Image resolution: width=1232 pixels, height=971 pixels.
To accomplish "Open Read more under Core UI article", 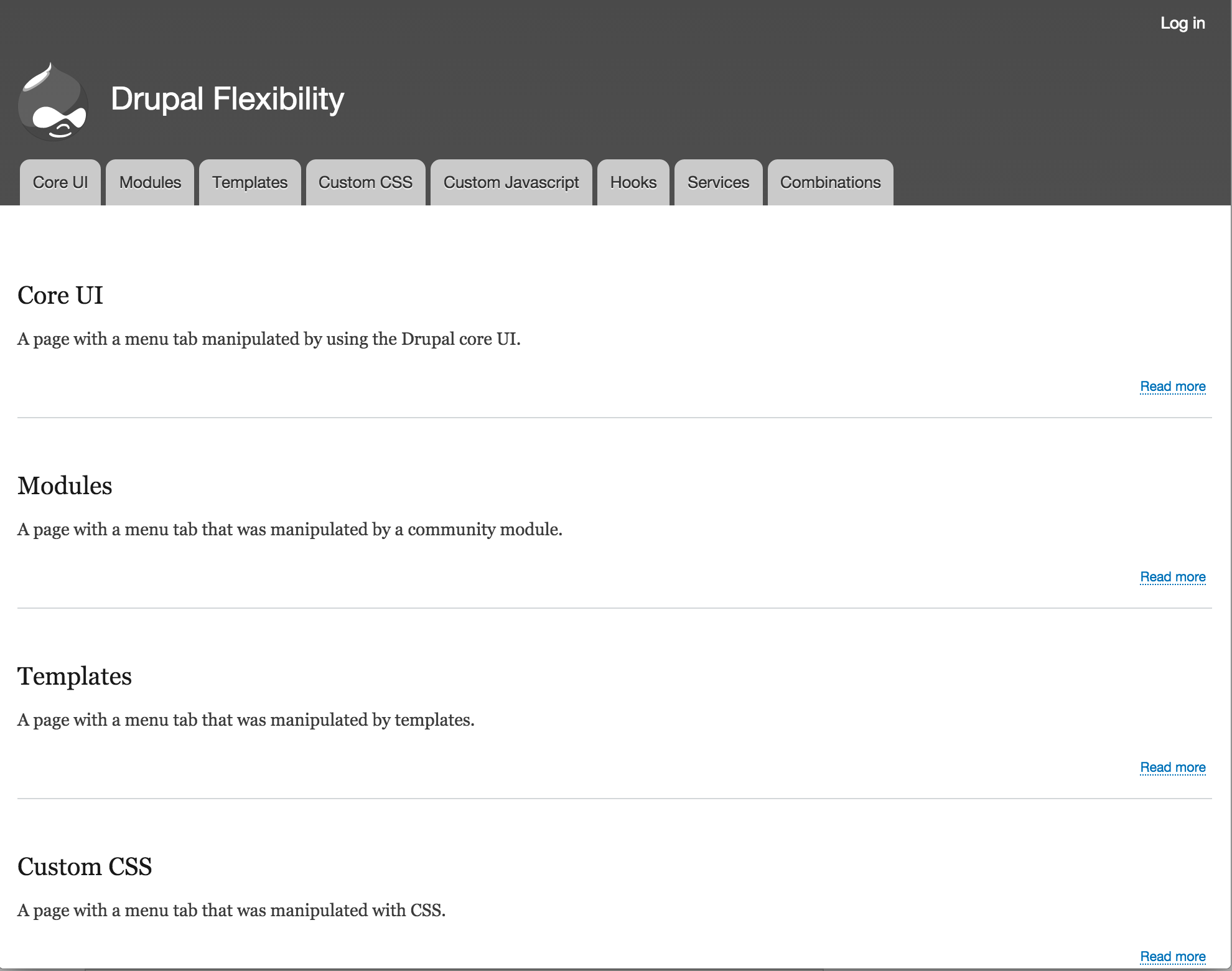I will [1173, 386].
